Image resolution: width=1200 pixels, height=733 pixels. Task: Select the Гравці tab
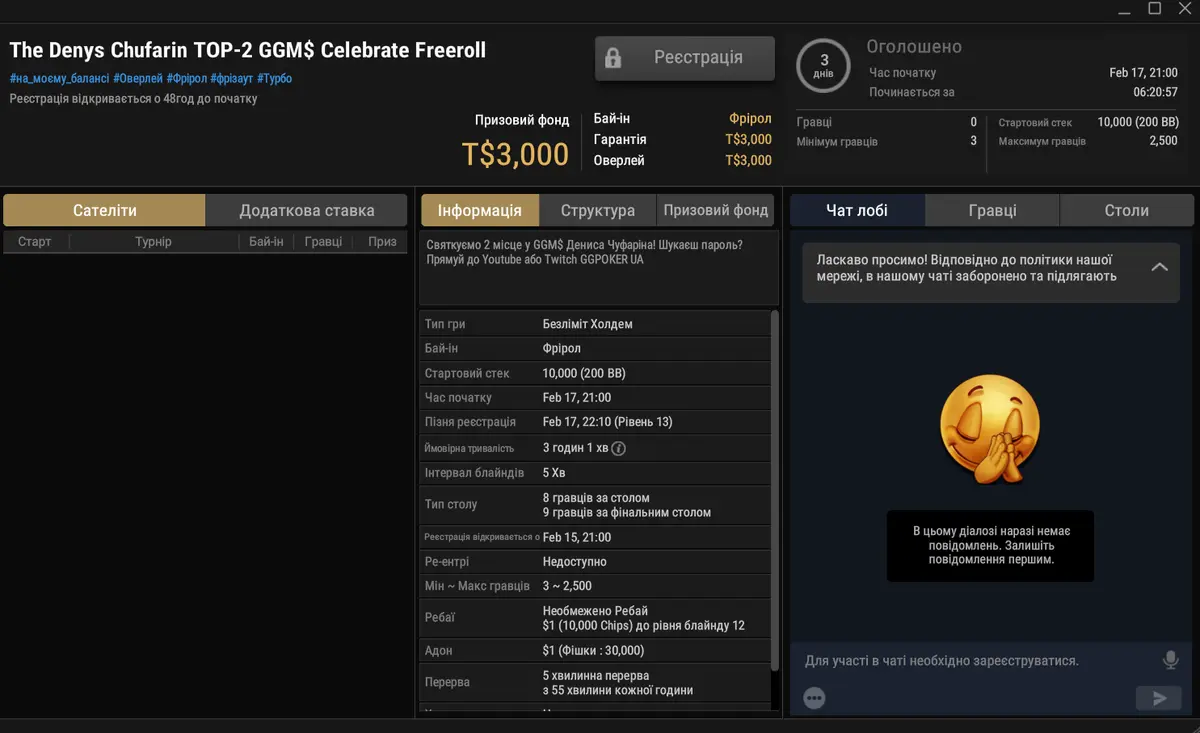(992, 210)
